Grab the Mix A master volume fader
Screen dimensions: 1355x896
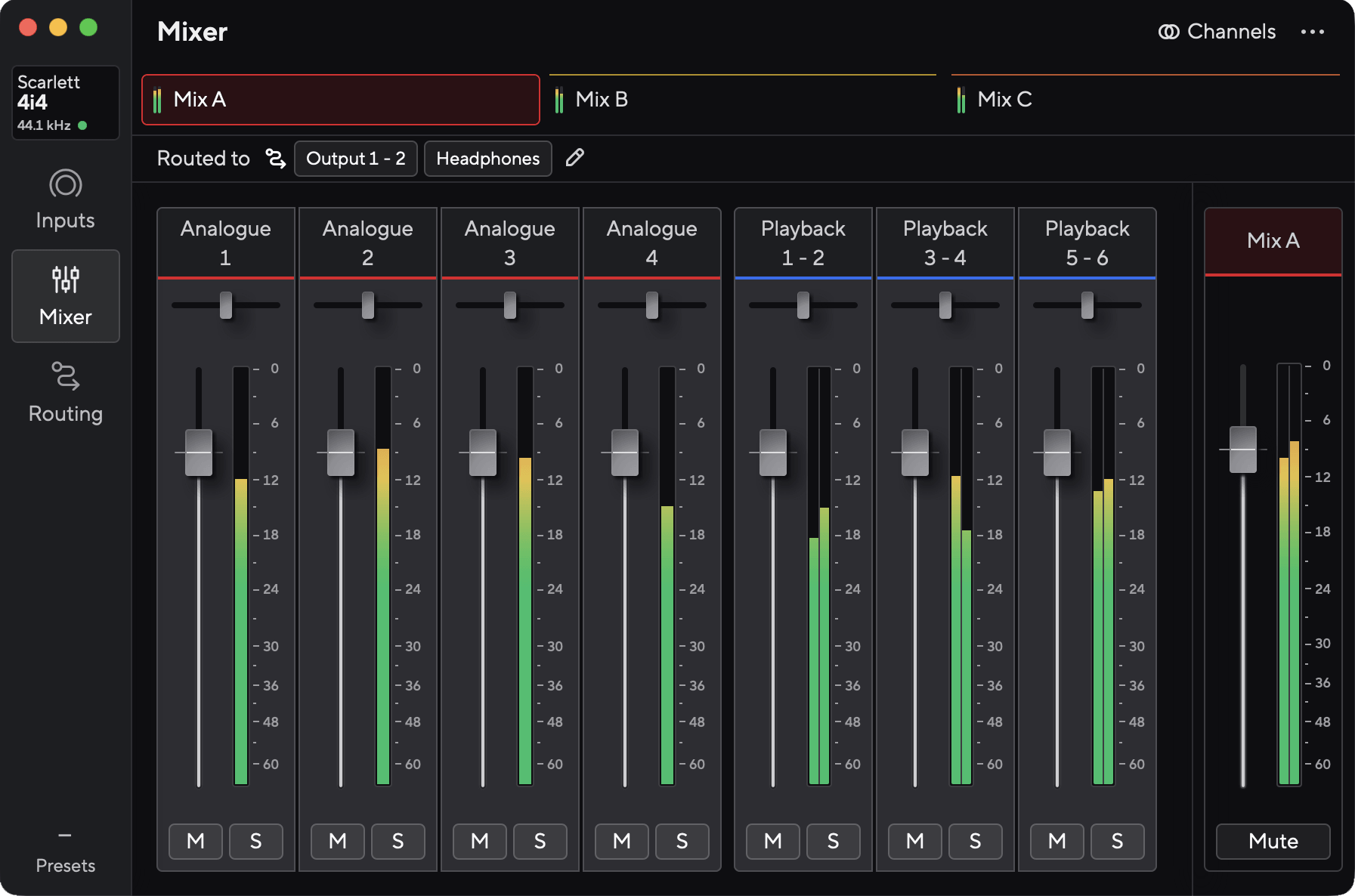pos(1243,450)
